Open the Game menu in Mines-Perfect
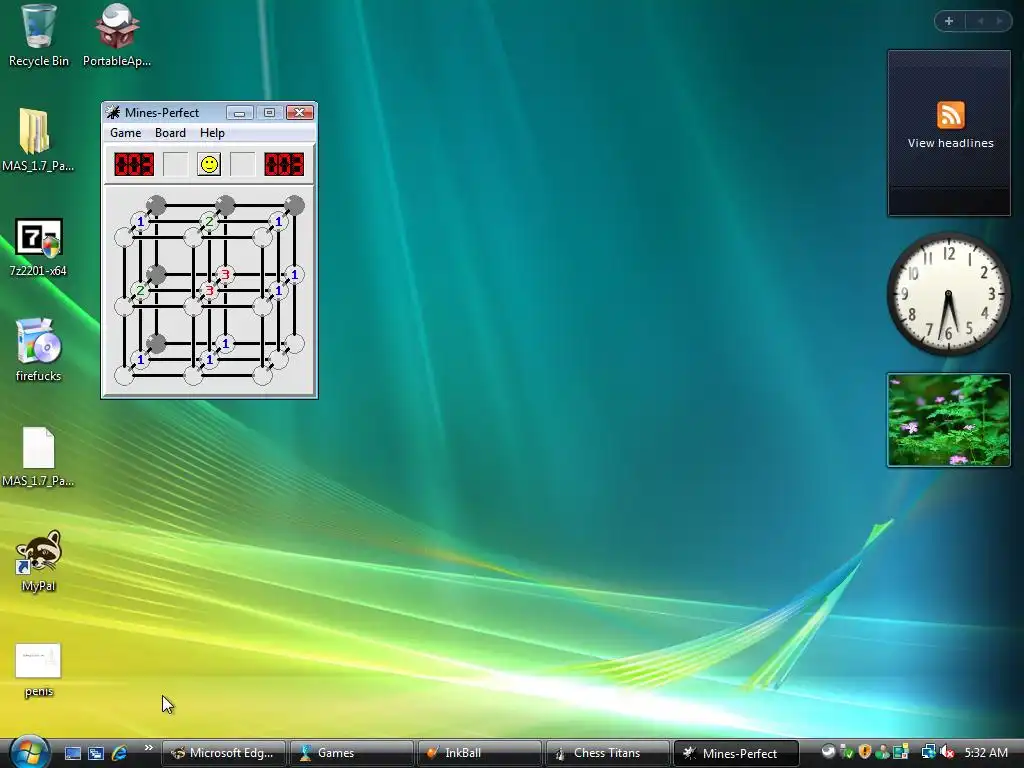This screenshot has height=768, width=1024. click(125, 133)
